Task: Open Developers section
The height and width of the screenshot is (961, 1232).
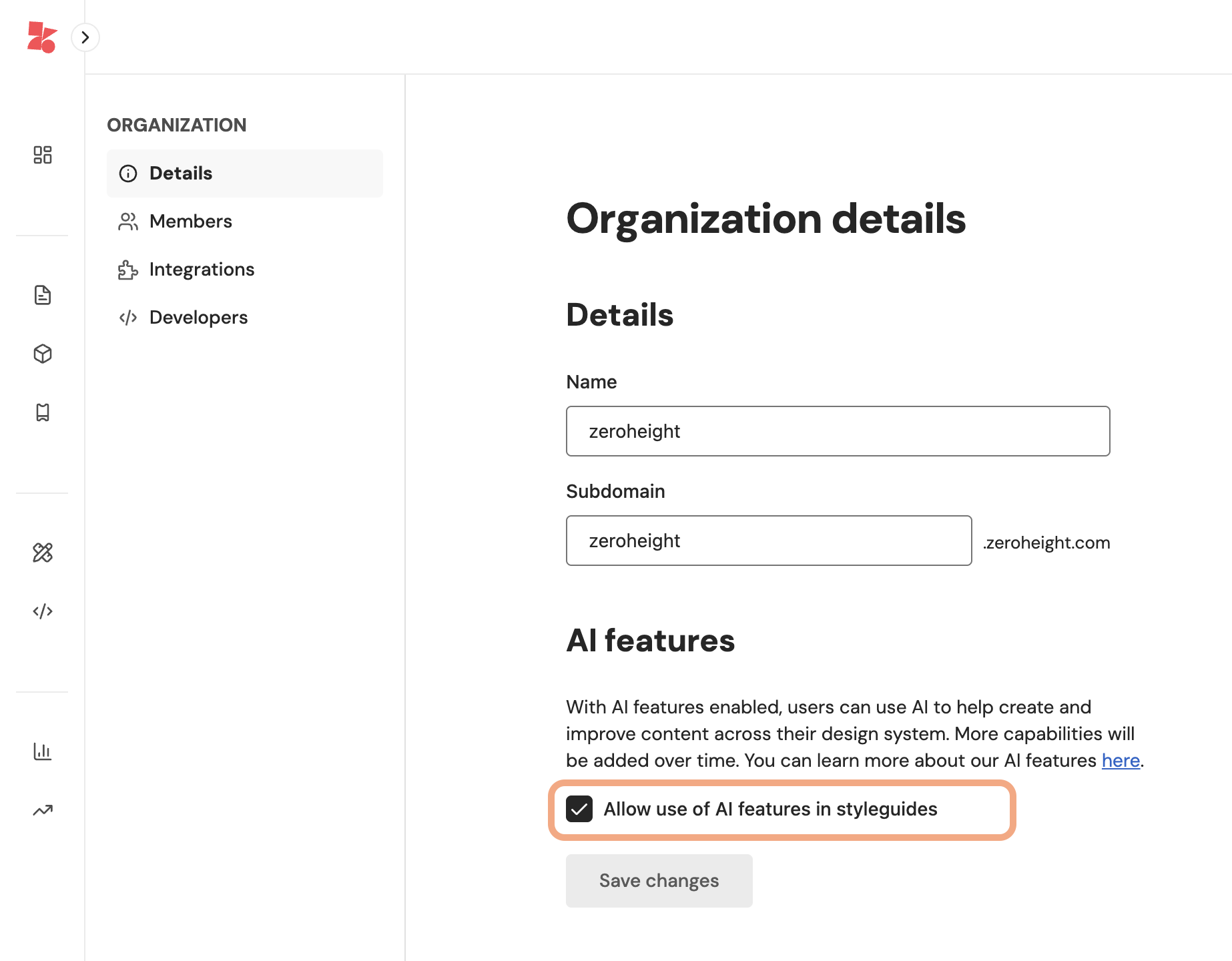Action: (x=245, y=318)
